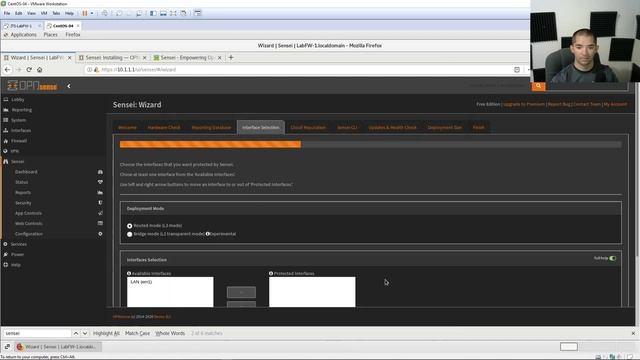640x360 pixels.
Task: Click the reader view icon in address bar
Action: [x=517, y=70]
